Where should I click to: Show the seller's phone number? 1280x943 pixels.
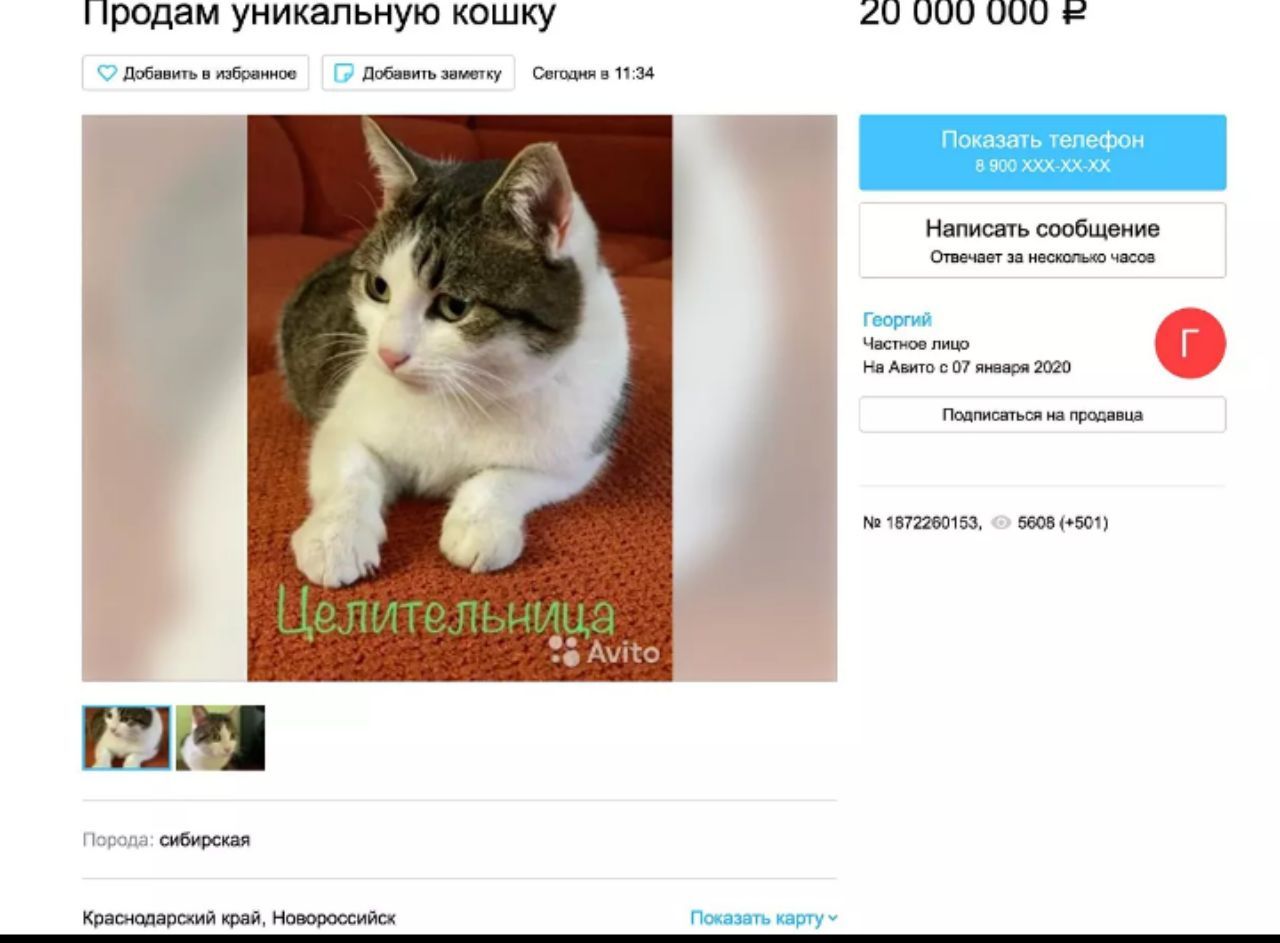coord(1042,152)
